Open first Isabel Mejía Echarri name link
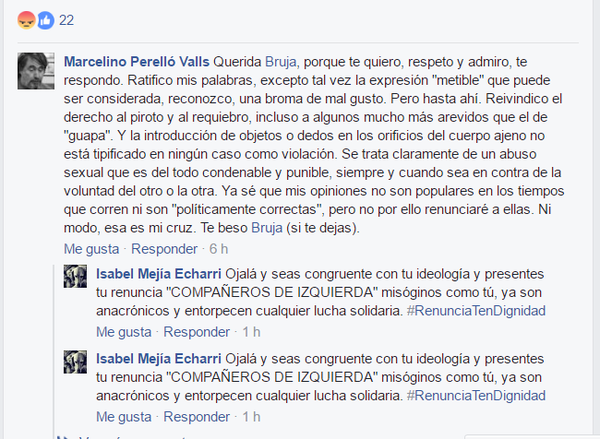 [x=159, y=274]
